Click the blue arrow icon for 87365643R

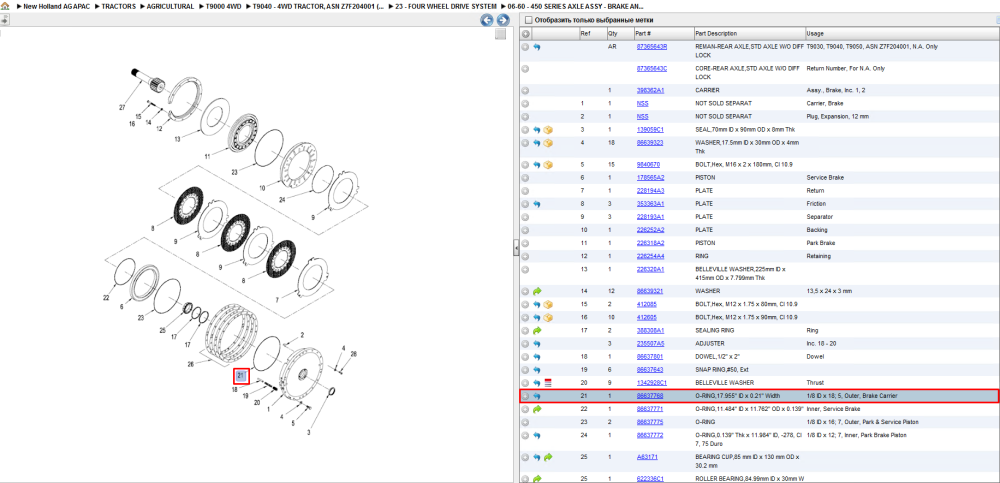(537, 47)
